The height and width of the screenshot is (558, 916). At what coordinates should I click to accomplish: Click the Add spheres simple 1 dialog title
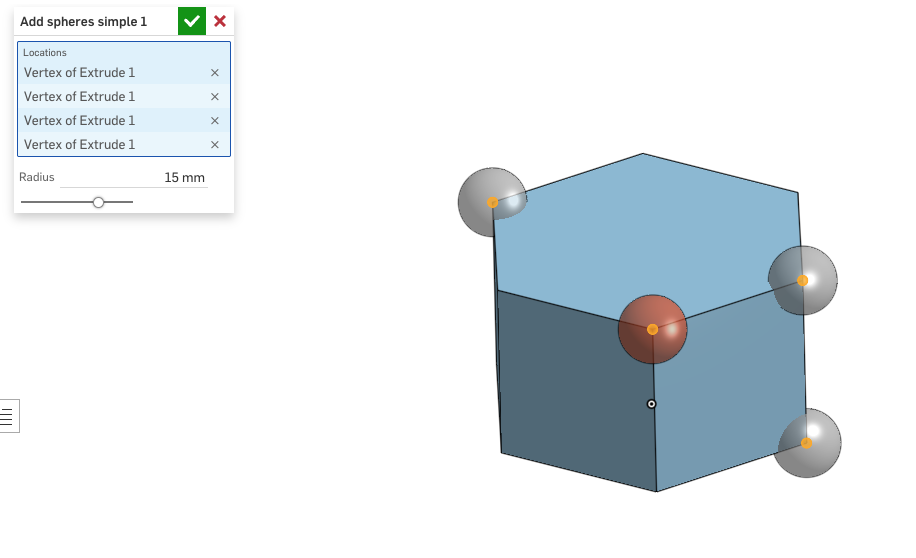(x=84, y=22)
